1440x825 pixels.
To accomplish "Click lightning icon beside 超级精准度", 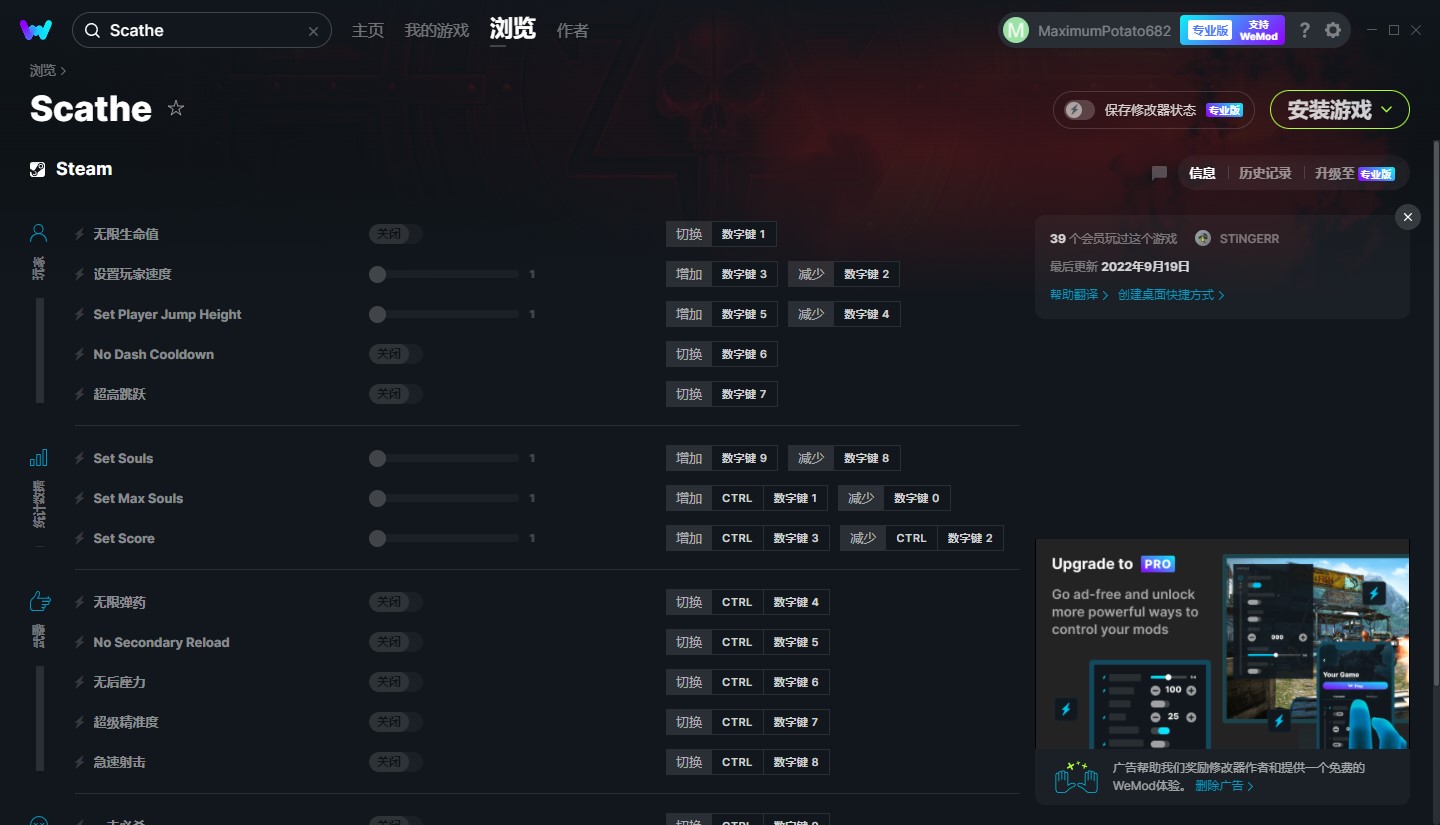I will coord(80,722).
